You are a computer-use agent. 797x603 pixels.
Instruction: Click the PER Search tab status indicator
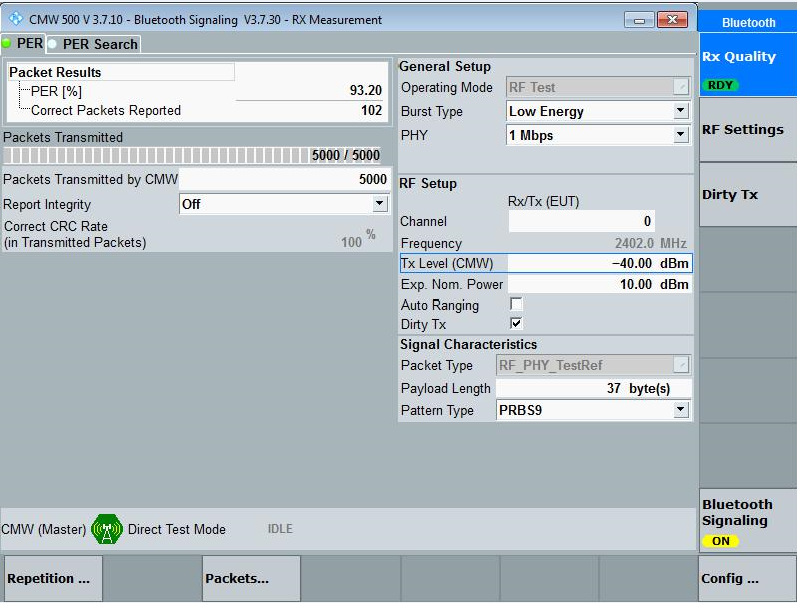(52, 44)
